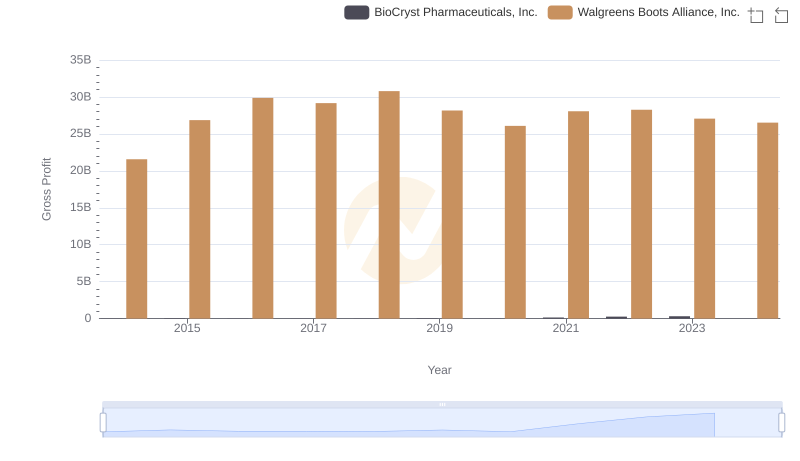Click the plus-square icon in top-right toolbar
Screen dimensions: 800x461
tap(756, 15)
